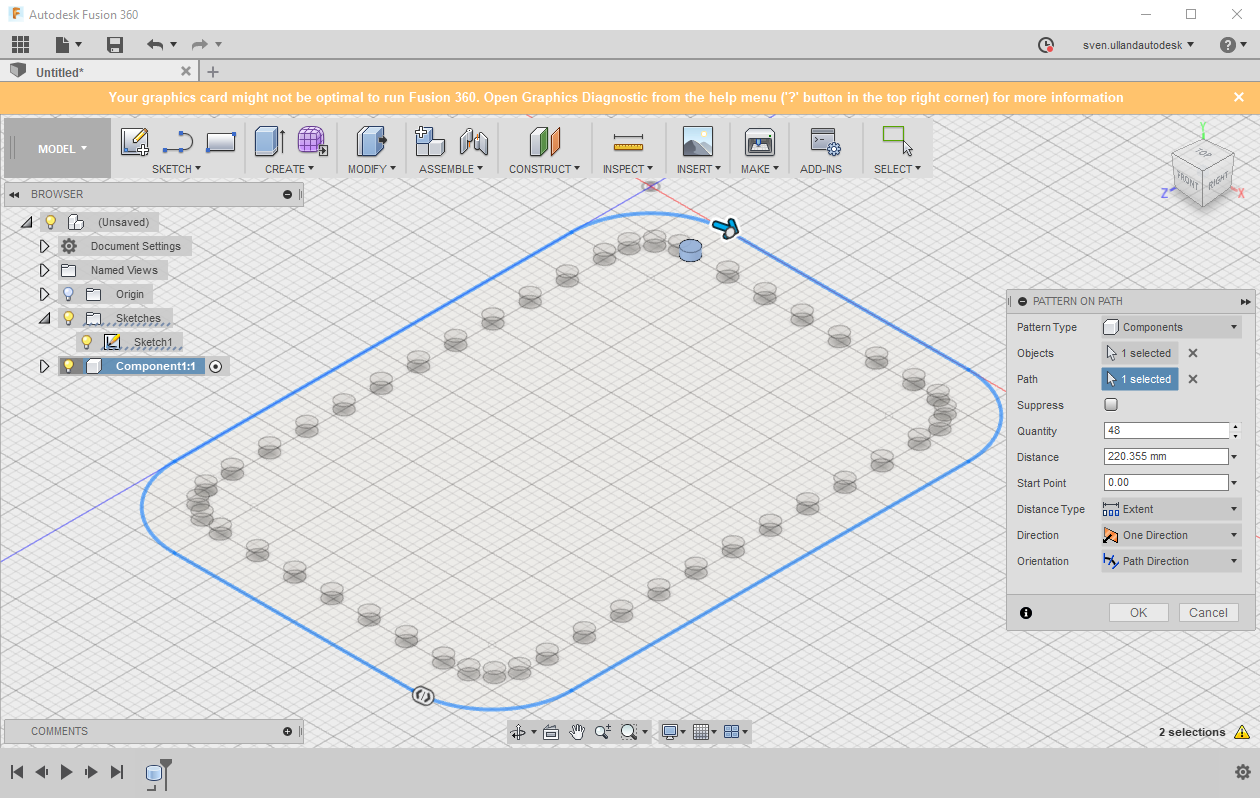Open the Distance Type dropdown
Viewport: 1260px width, 798px height.
1170,508
